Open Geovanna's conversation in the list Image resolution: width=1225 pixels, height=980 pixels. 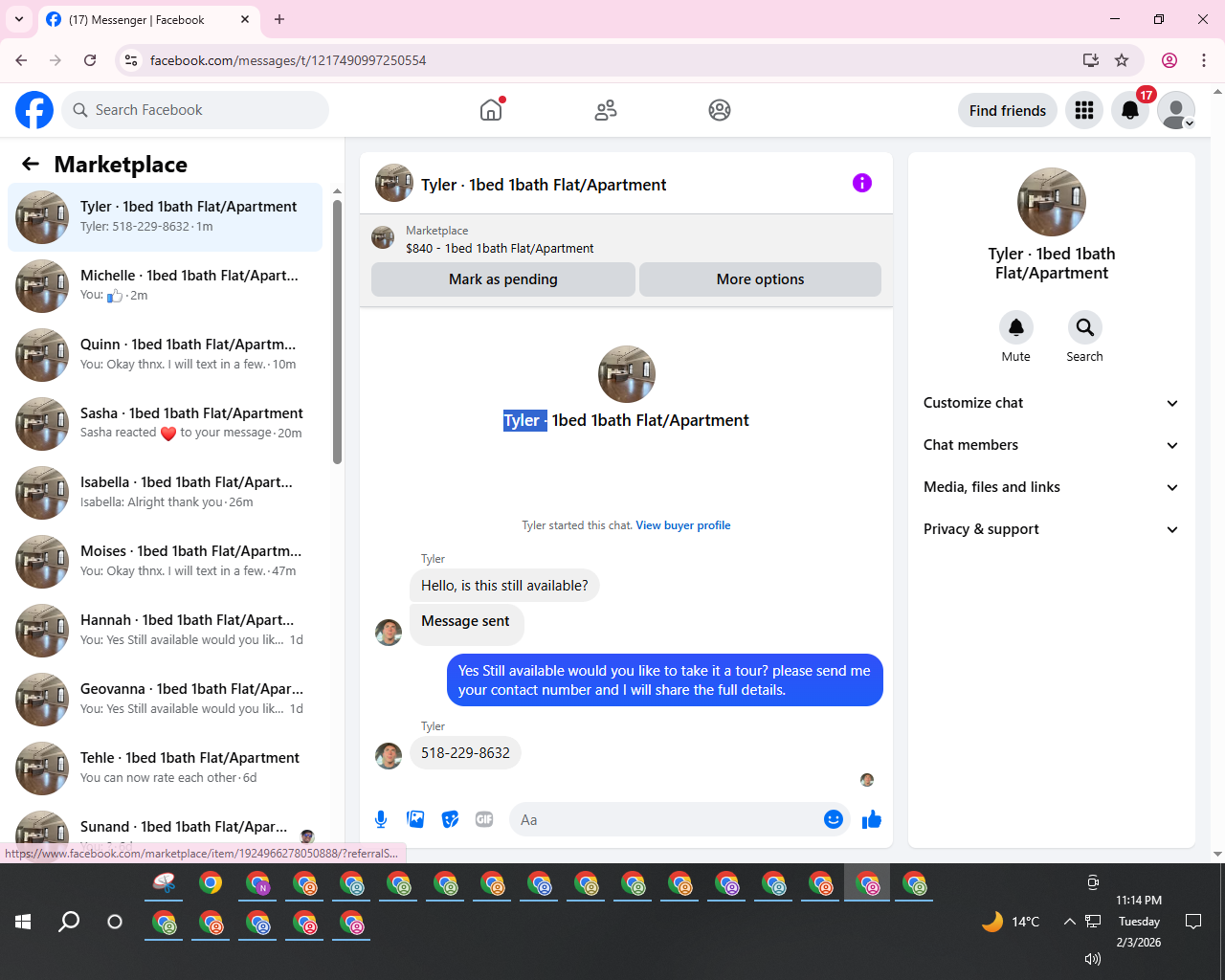(x=166, y=700)
